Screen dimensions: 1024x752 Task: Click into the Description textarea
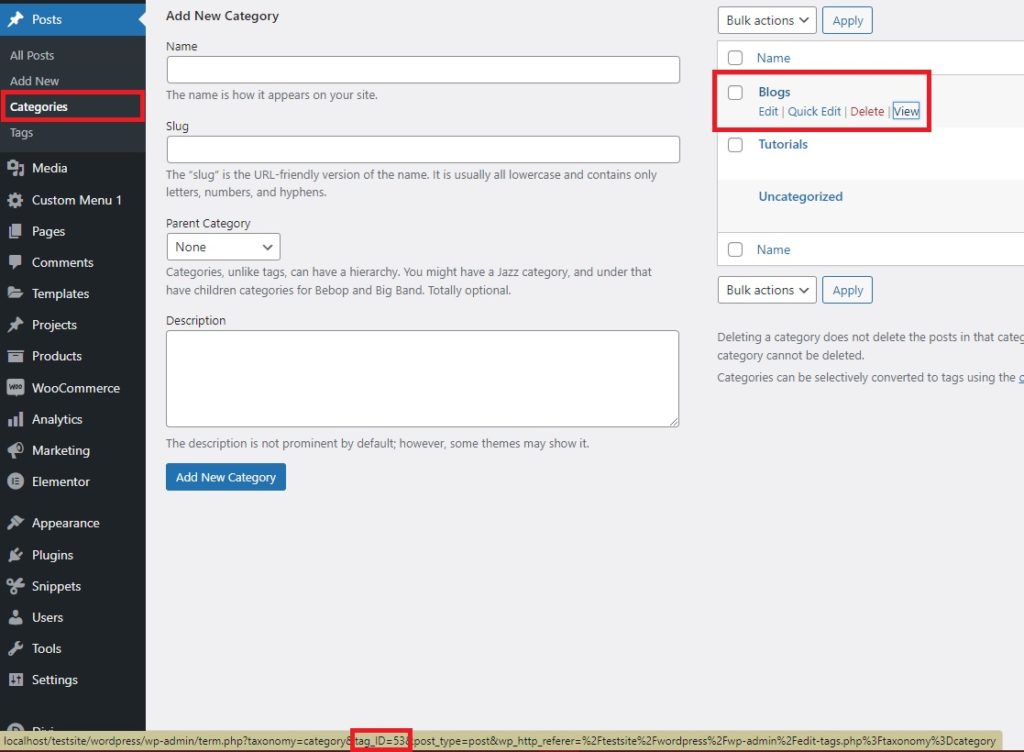423,379
